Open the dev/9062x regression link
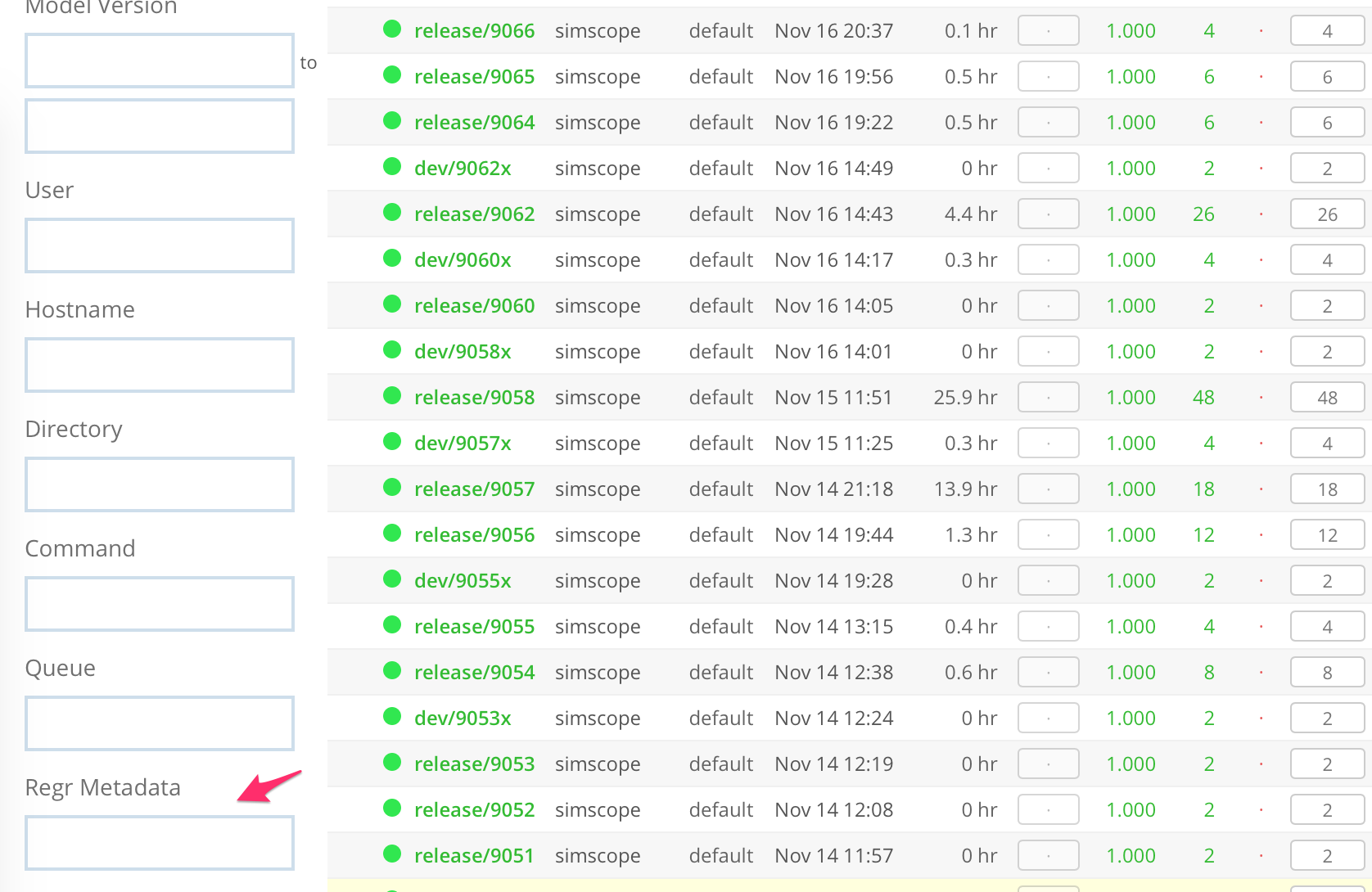 463,169
